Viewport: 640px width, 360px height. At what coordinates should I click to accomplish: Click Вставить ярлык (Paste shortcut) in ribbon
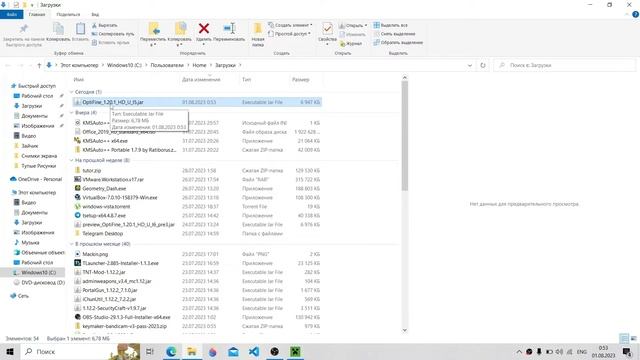(110, 42)
